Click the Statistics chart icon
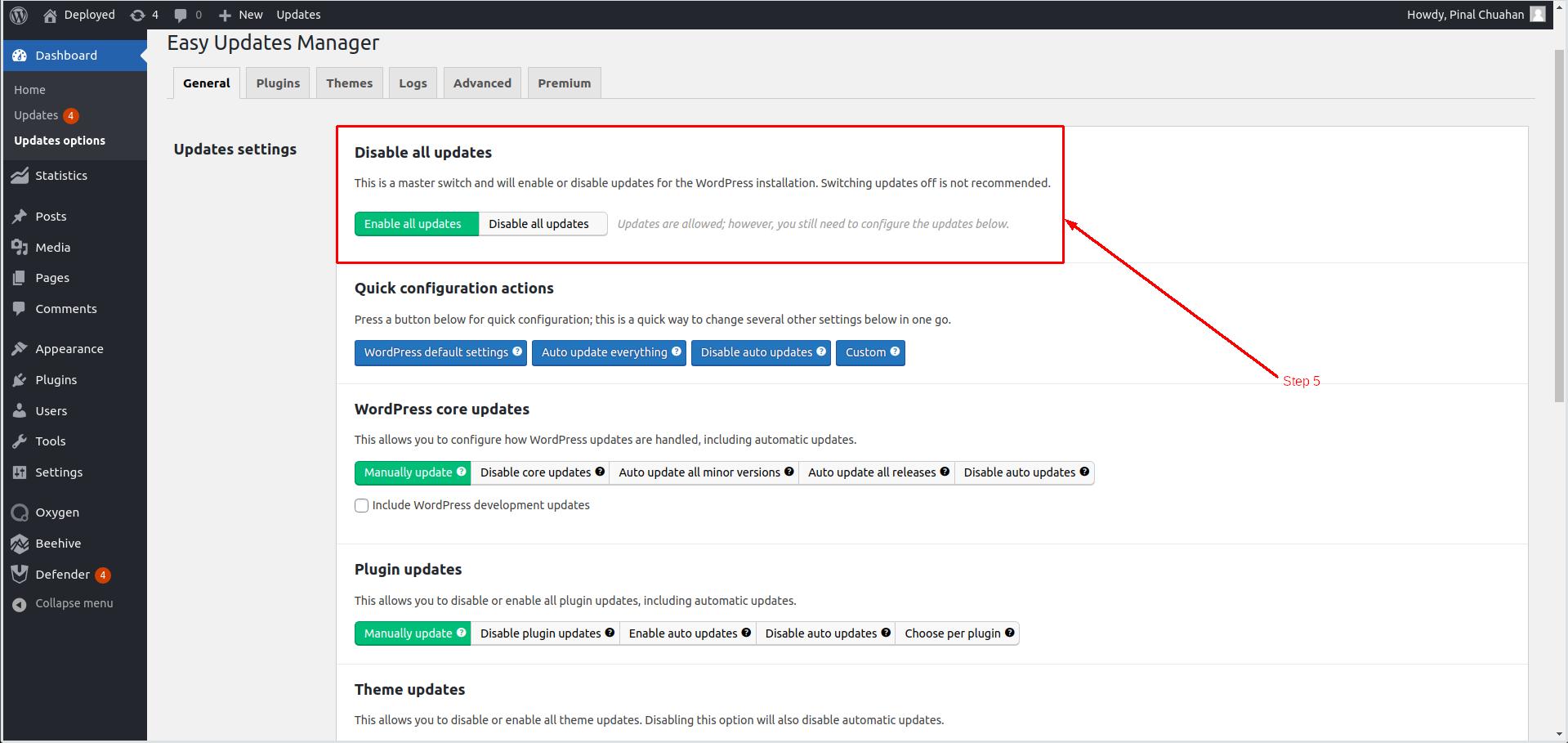This screenshot has height=743, width=1568. [20, 176]
